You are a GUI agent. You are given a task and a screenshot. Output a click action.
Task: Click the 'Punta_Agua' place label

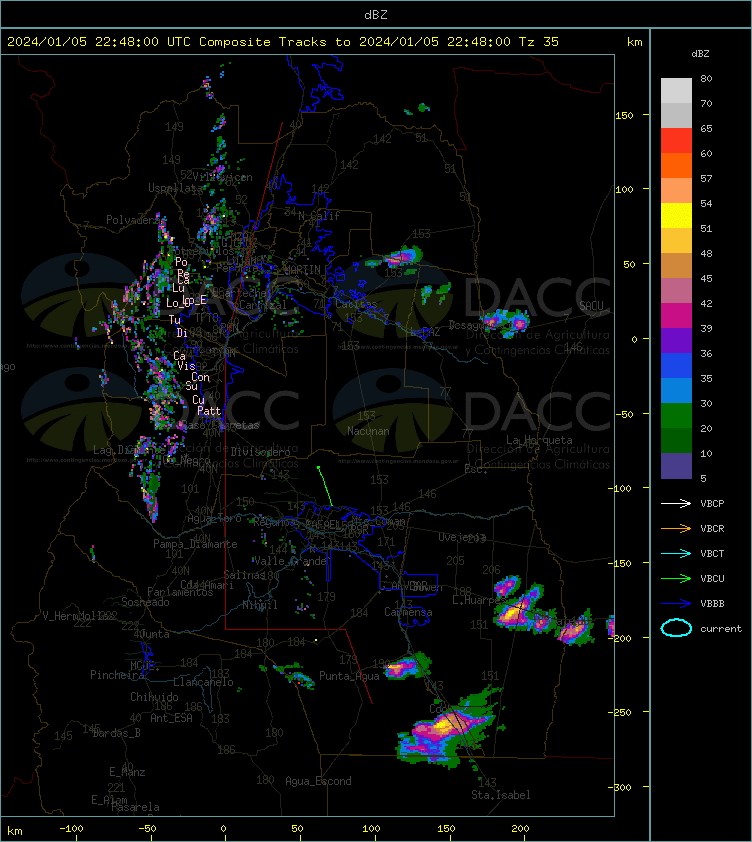click(349, 676)
